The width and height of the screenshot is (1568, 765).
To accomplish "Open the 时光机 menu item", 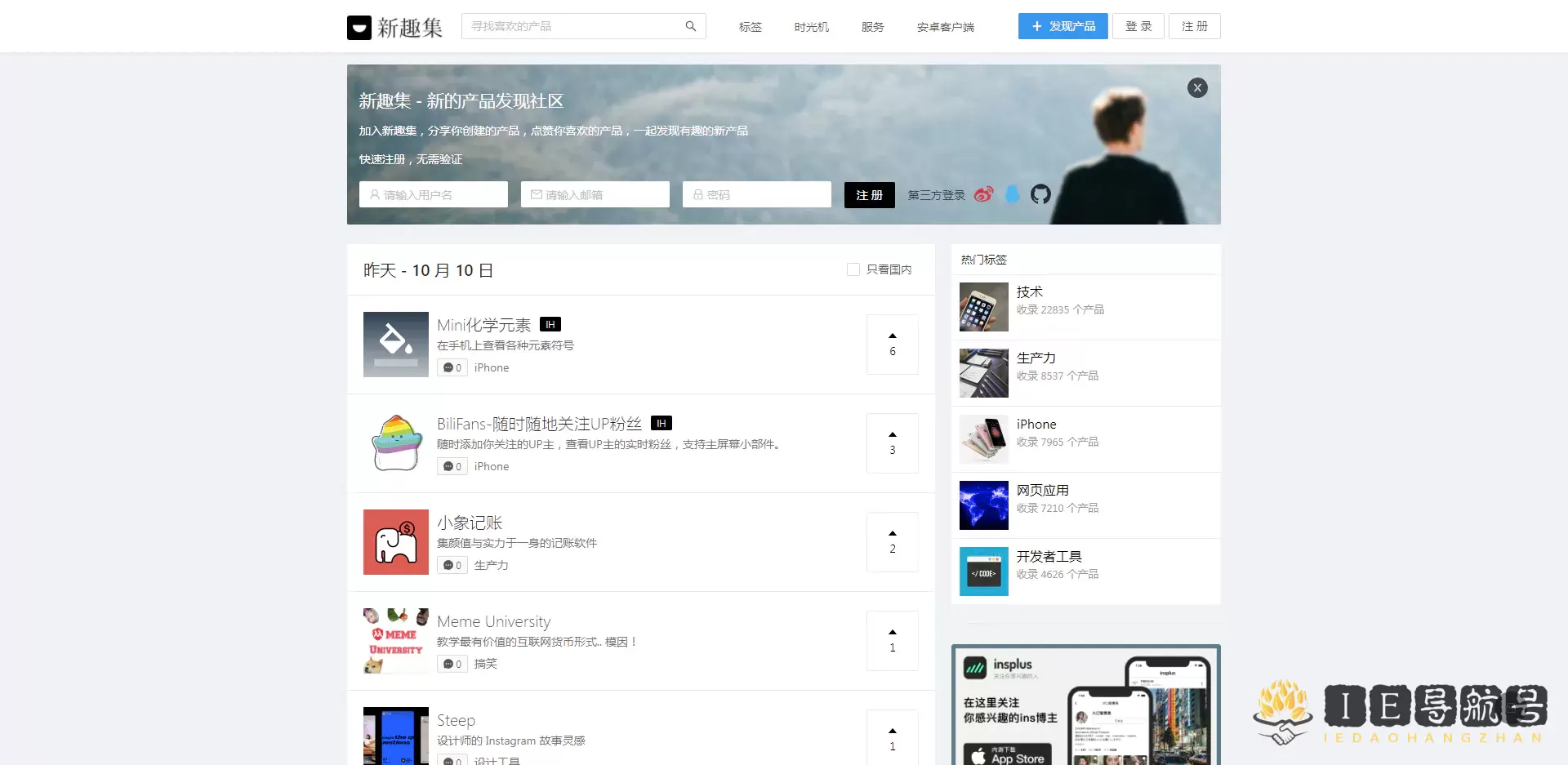I will [x=811, y=27].
